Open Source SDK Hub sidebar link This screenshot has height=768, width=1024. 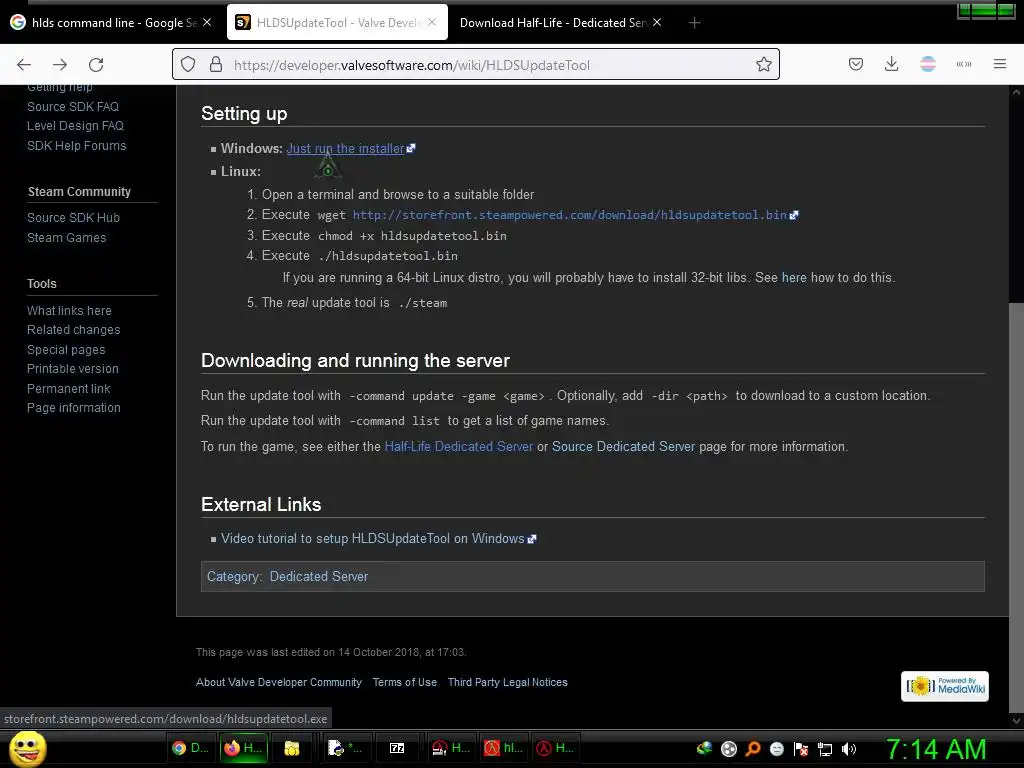coord(73,217)
